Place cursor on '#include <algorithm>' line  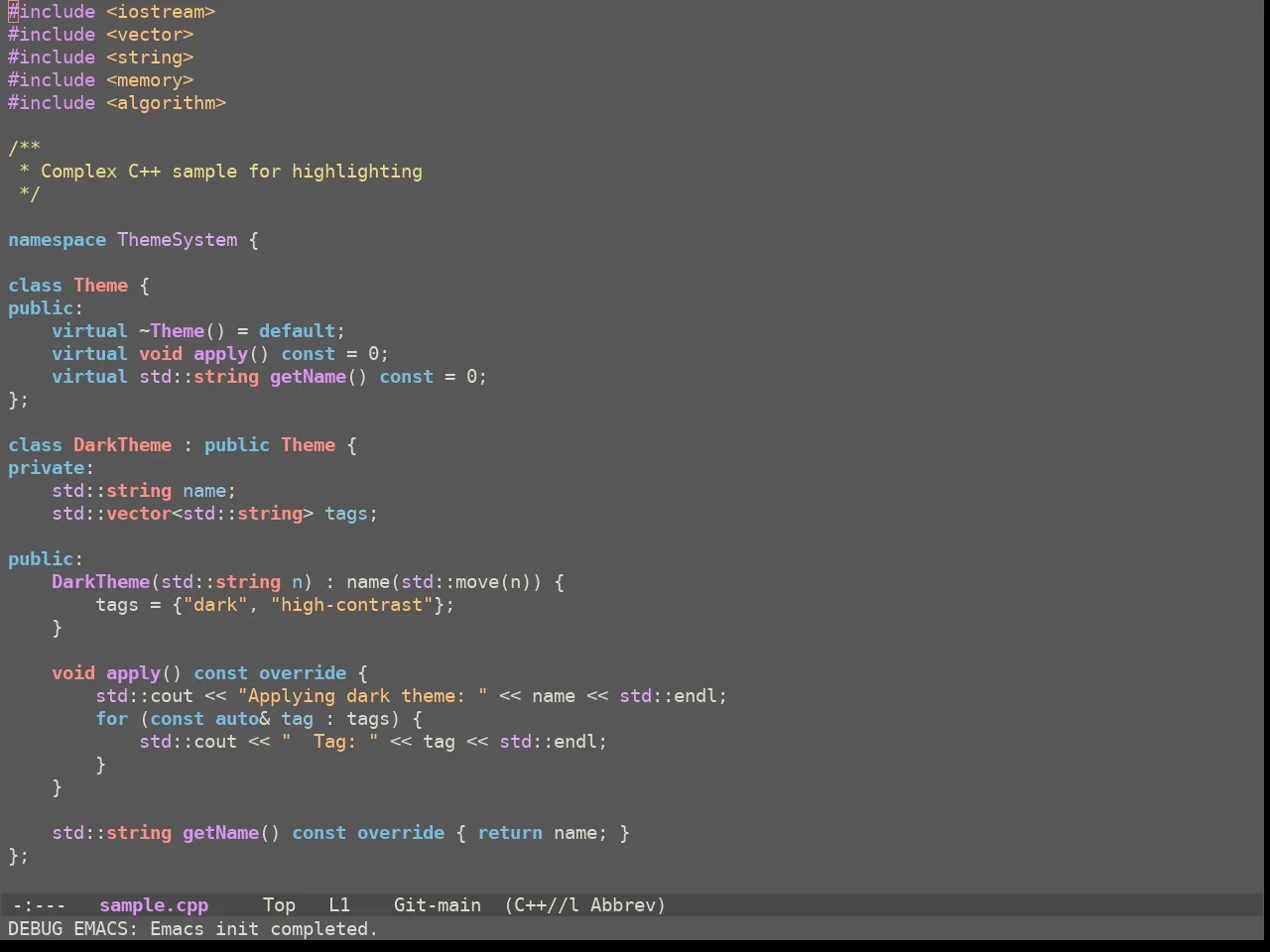click(x=117, y=103)
